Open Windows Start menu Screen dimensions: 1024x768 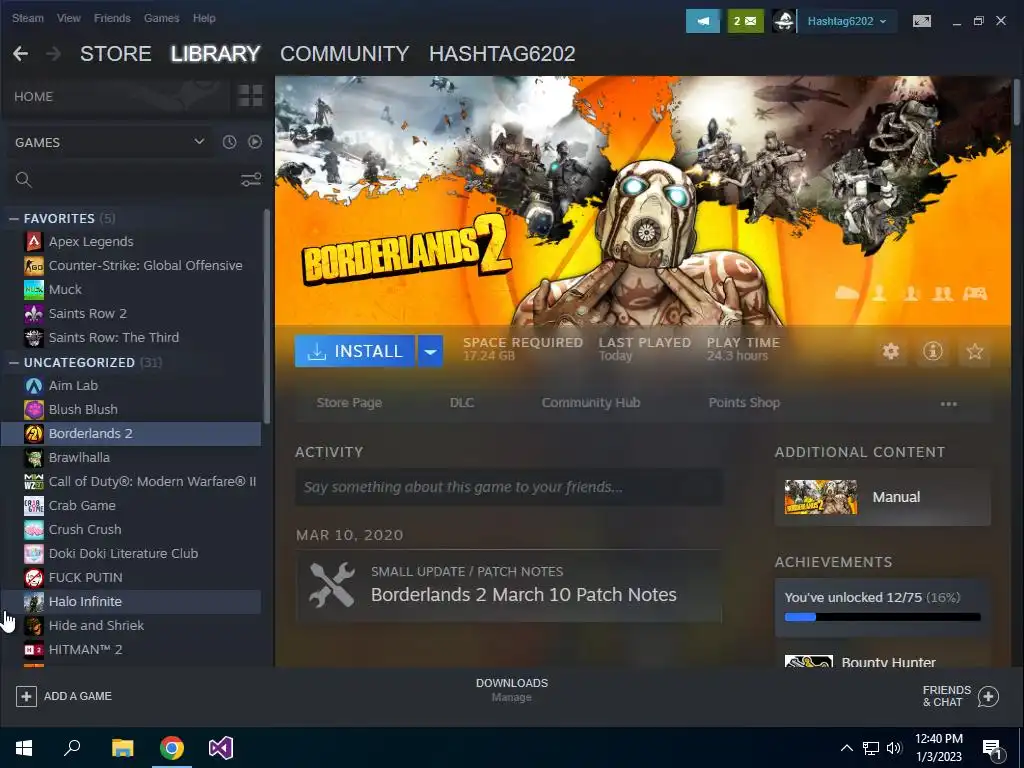click(24, 748)
